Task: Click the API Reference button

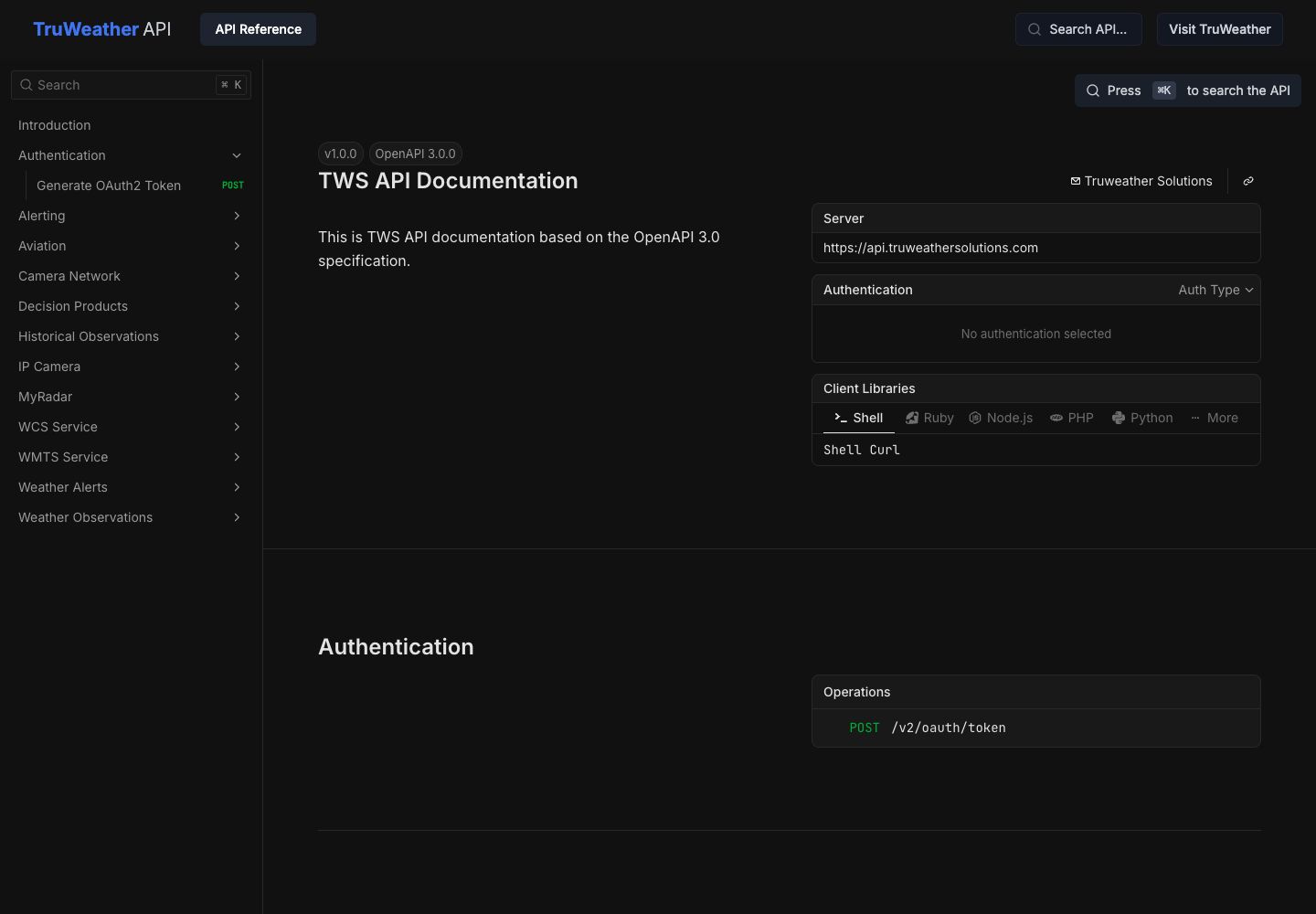Action: tap(258, 29)
